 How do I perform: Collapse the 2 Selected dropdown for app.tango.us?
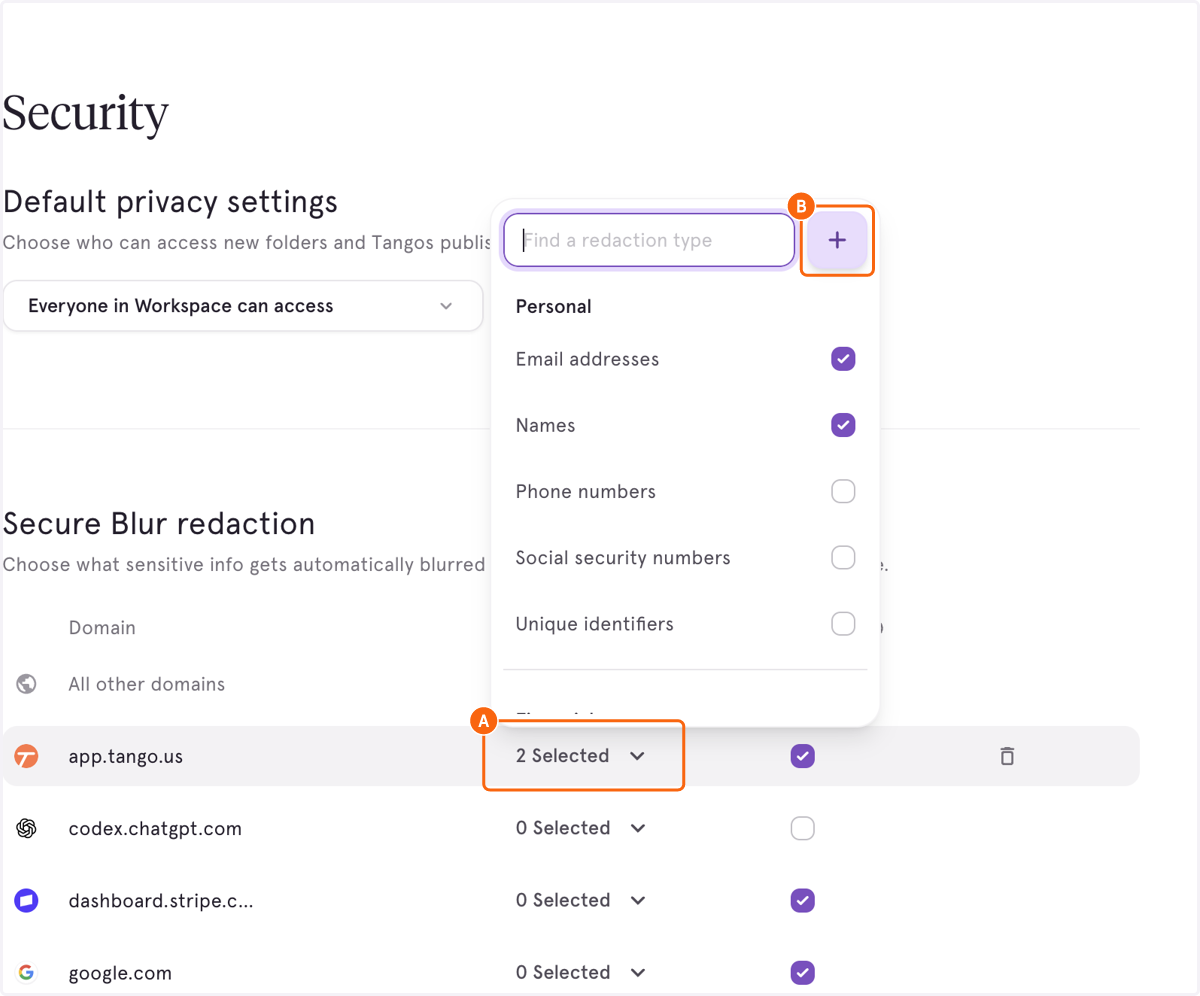(x=581, y=756)
